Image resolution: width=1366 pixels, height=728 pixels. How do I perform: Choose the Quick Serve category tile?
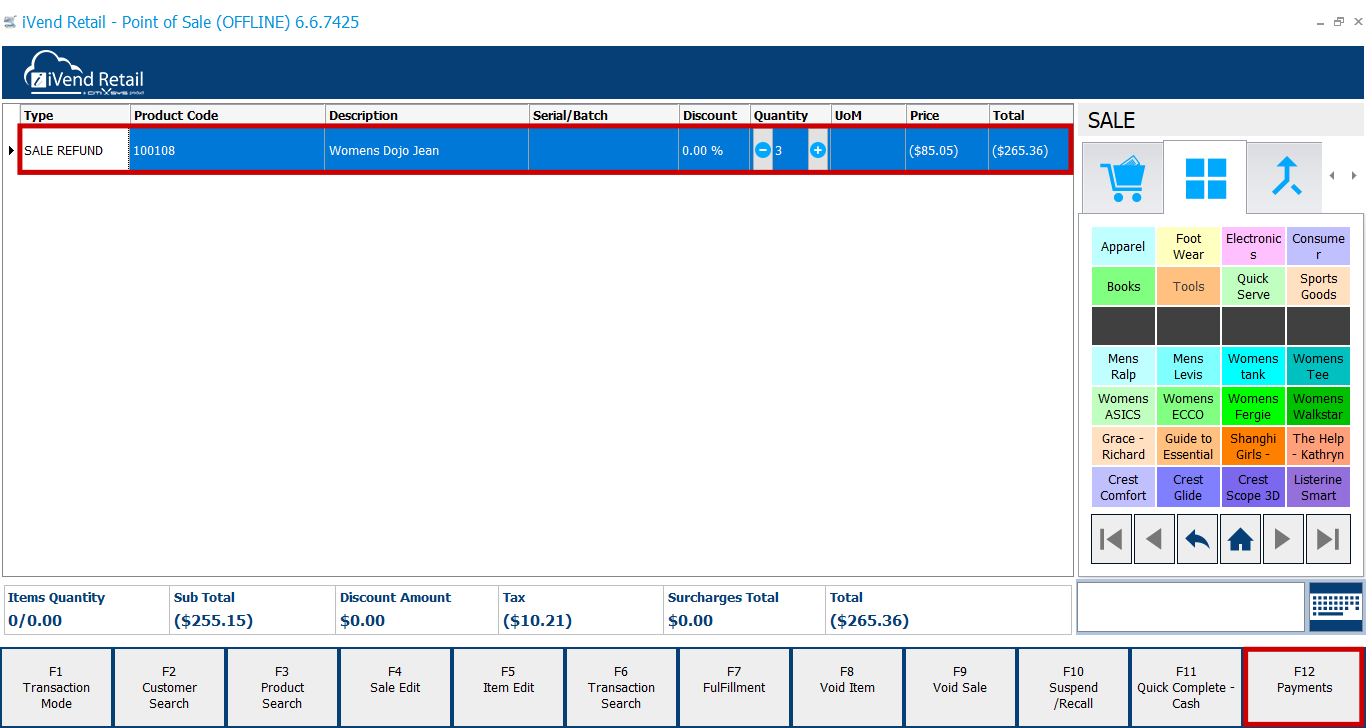click(x=1253, y=286)
